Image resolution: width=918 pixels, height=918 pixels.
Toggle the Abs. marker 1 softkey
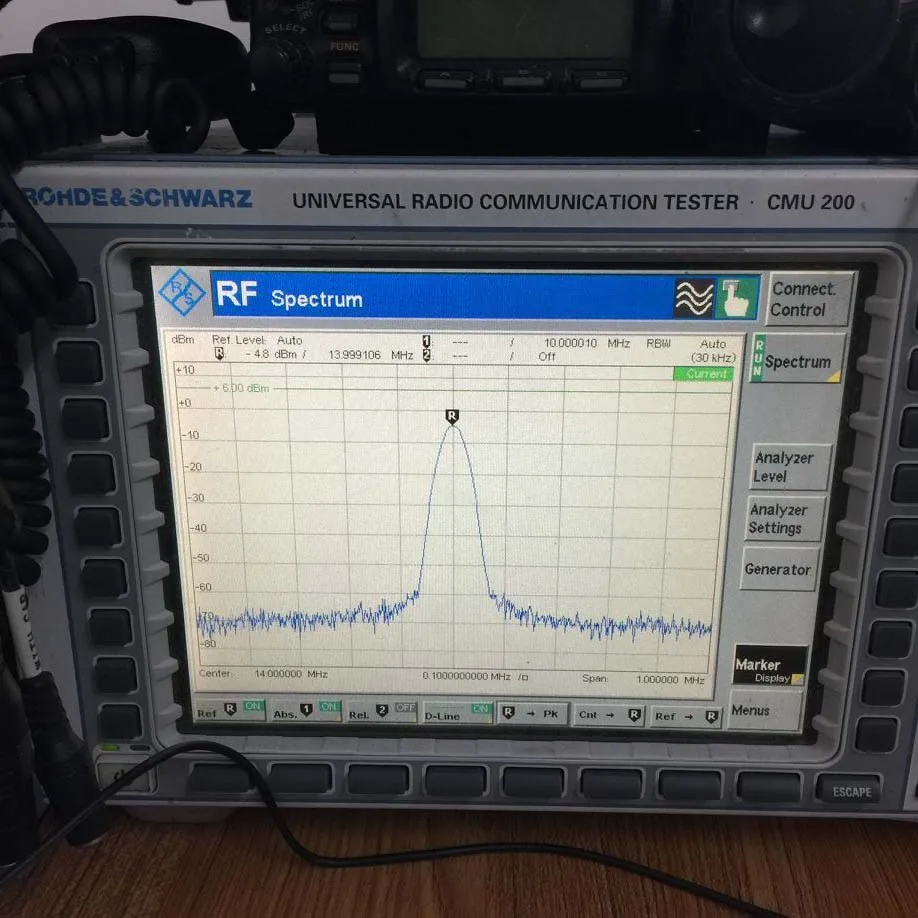305,711
